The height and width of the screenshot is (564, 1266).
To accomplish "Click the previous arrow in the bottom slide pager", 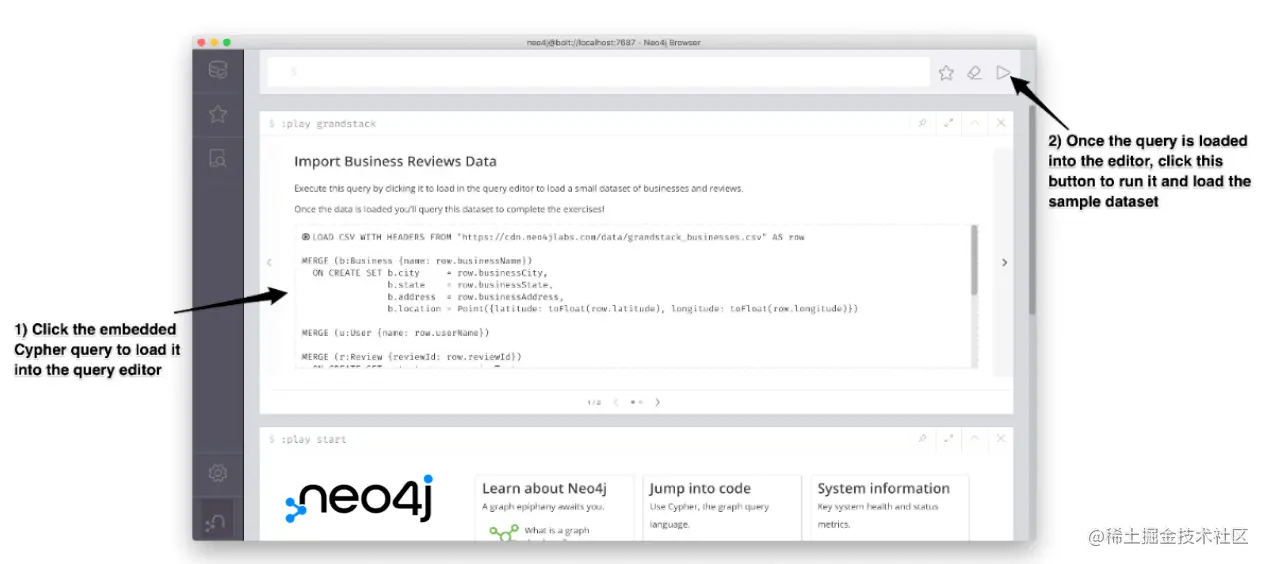I will 615,402.
